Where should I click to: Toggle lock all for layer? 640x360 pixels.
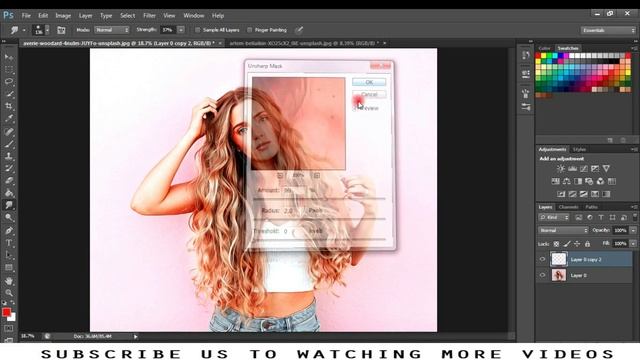[x=587, y=244]
